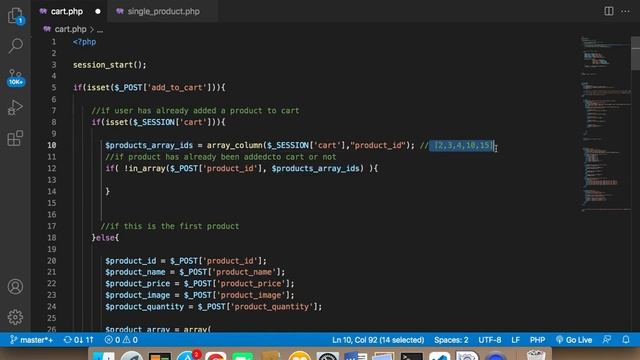Open the Accounts menu icon
640x360 pixels.
pyautogui.click(x=16, y=287)
